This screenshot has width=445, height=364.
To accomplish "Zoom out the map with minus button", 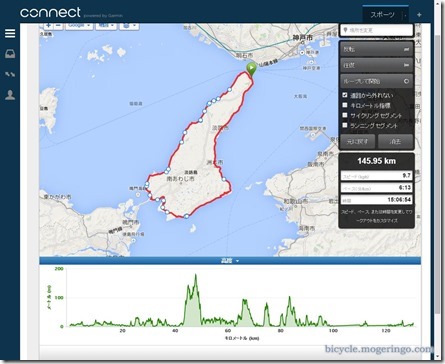I will coord(58,26).
